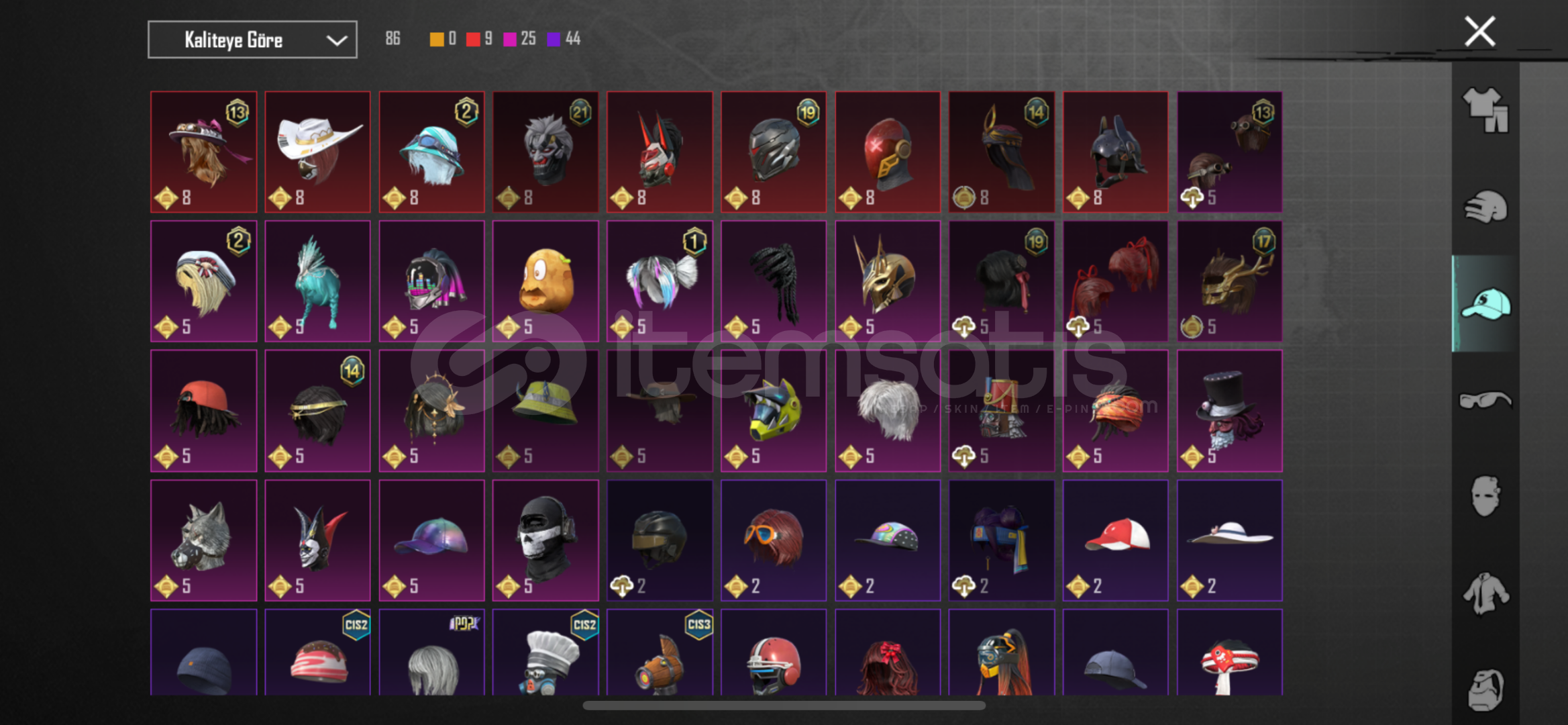This screenshot has height=725, width=1568.
Task: Select the orange potato head item
Action: point(545,281)
